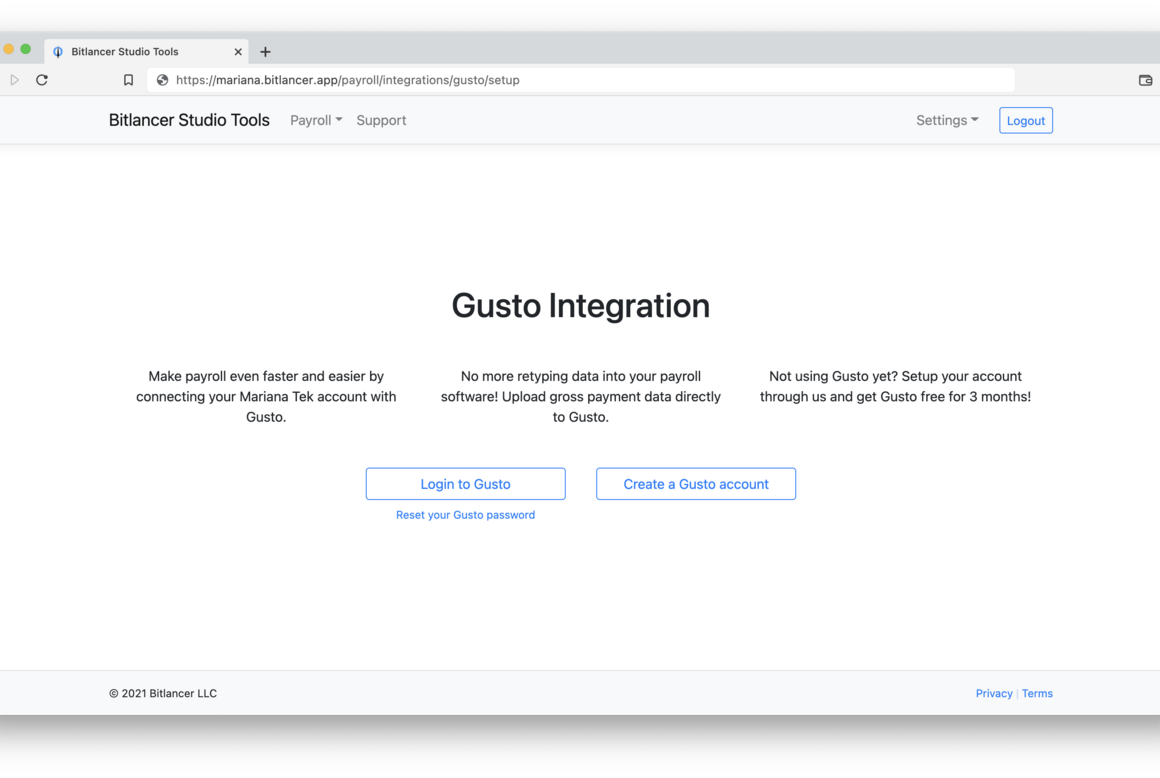Click Create a Gusto account button
The height and width of the screenshot is (778, 1160).
coord(696,484)
